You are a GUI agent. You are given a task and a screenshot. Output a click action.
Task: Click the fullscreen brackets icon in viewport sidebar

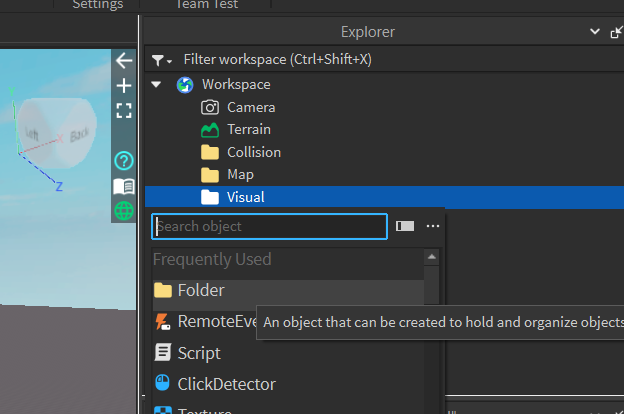click(x=124, y=111)
